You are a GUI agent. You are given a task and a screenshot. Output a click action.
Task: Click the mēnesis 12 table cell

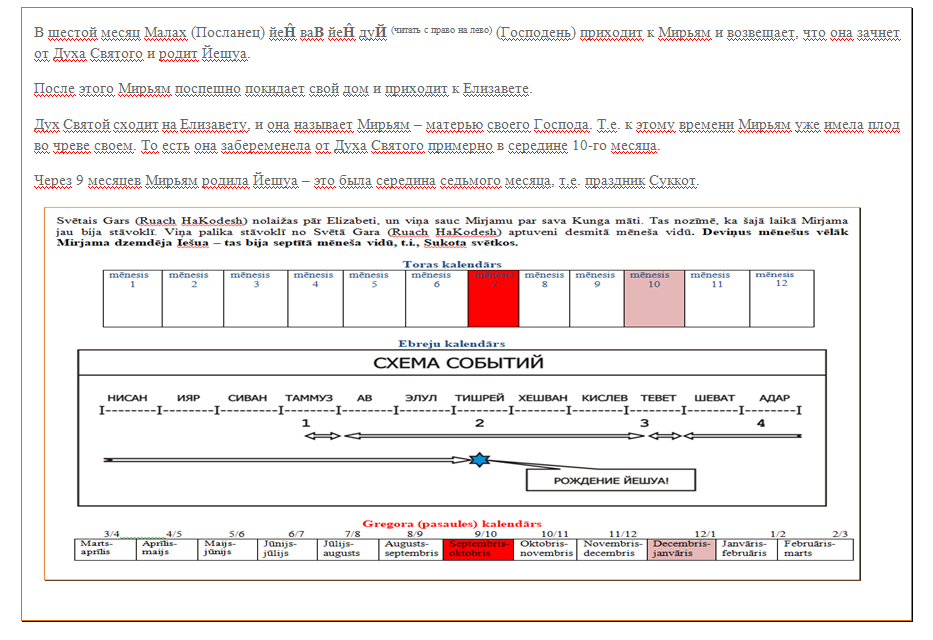[778, 298]
